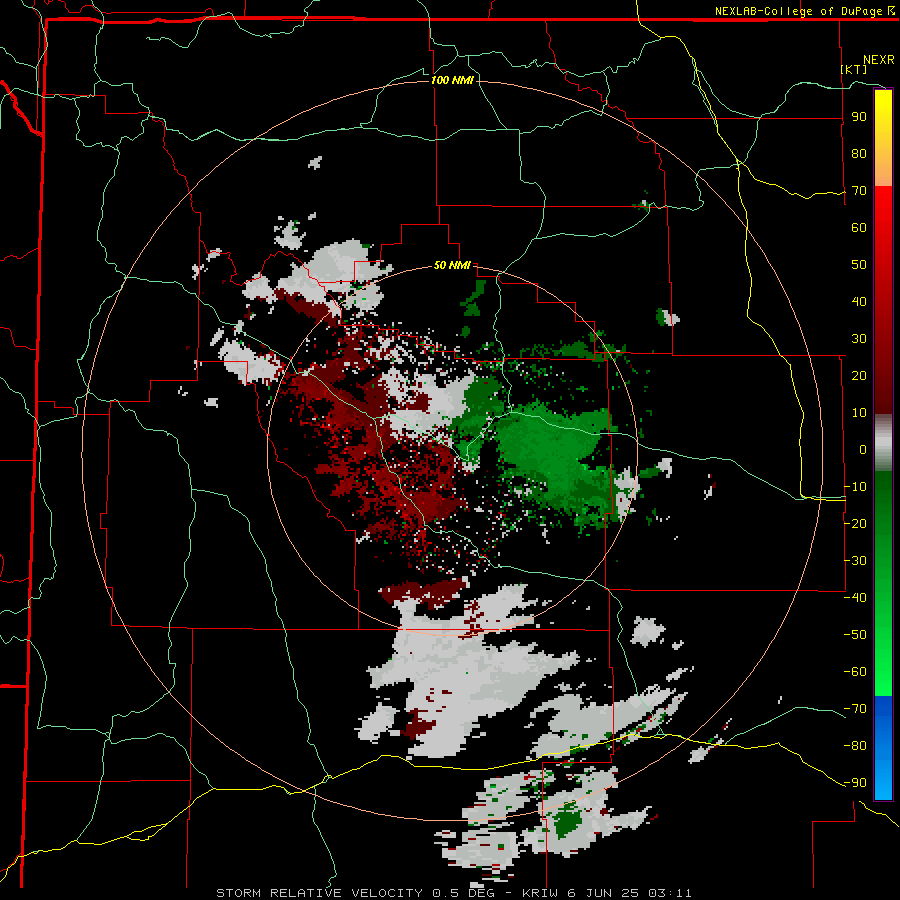Screen dimensions: 900x900
Task: Click the -50 value on the velocity scale
Action: [855, 635]
